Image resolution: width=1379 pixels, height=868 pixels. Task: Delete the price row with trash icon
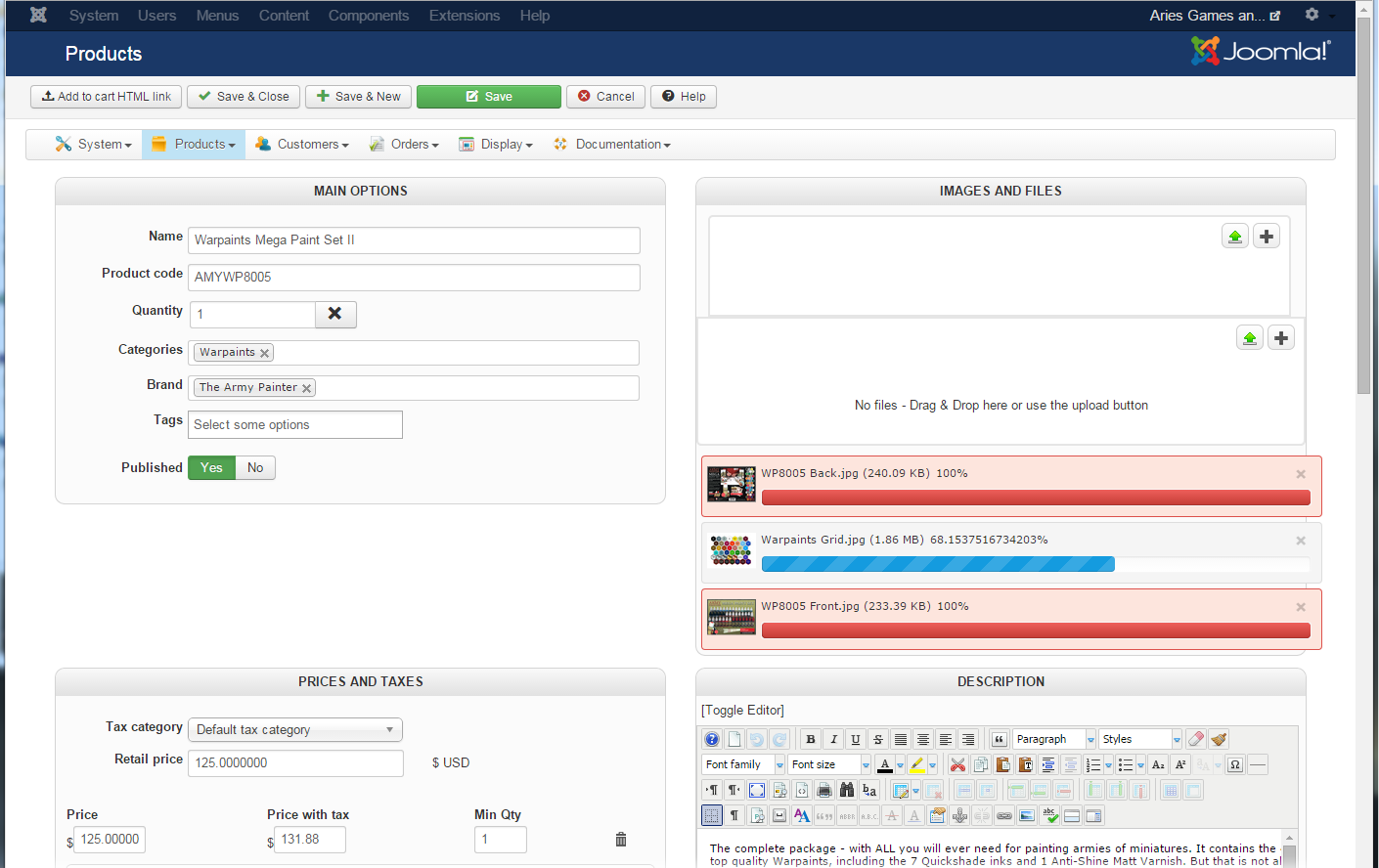pyautogui.click(x=621, y=840)
